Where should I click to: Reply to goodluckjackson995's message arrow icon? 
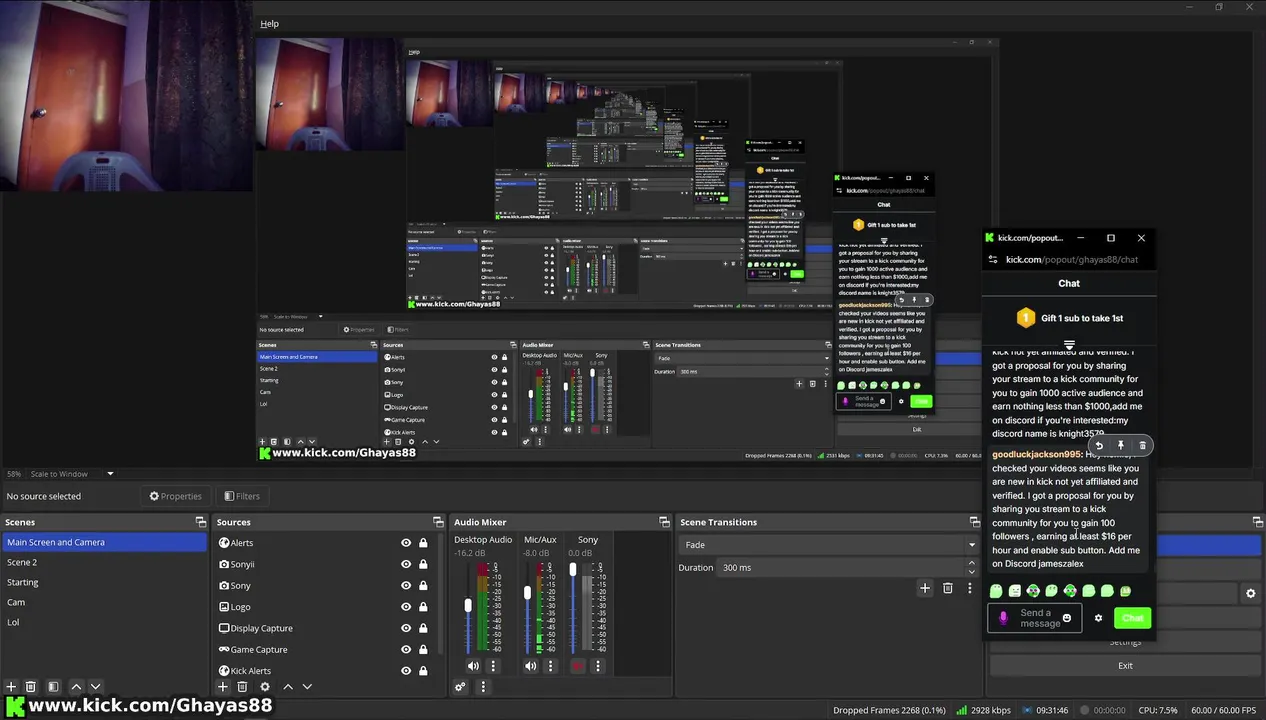(1099, 446)
